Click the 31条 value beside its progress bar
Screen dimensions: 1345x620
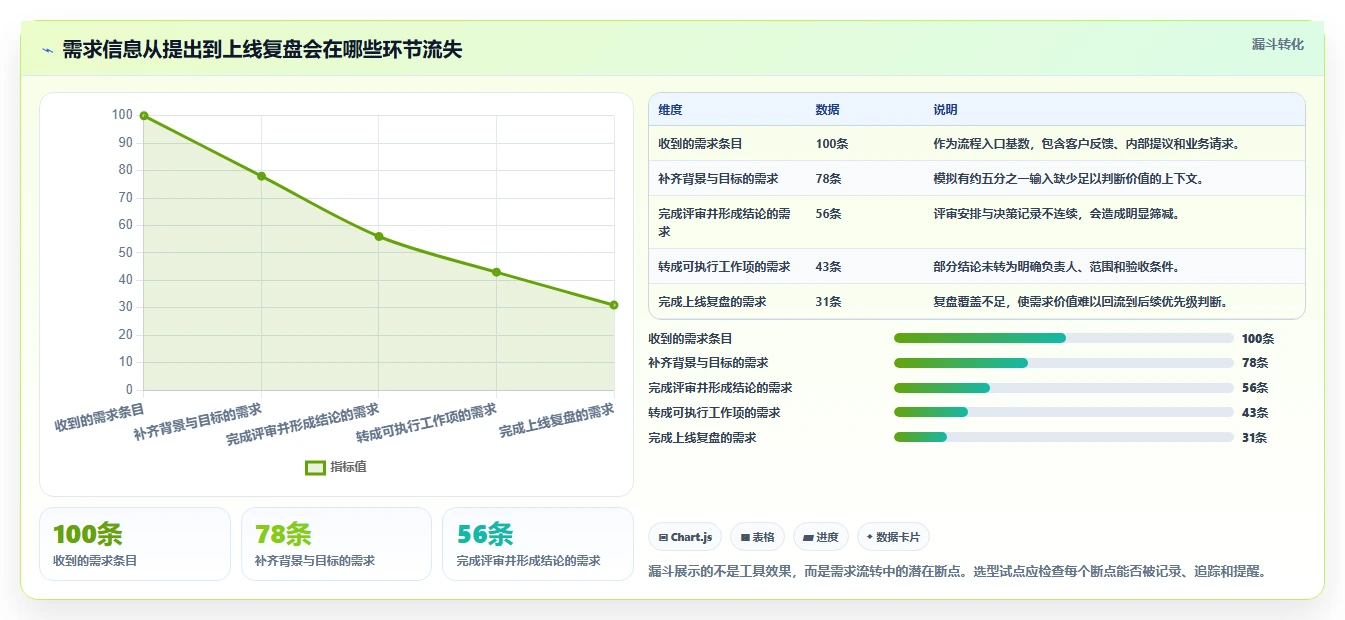tap(1255, 438)
